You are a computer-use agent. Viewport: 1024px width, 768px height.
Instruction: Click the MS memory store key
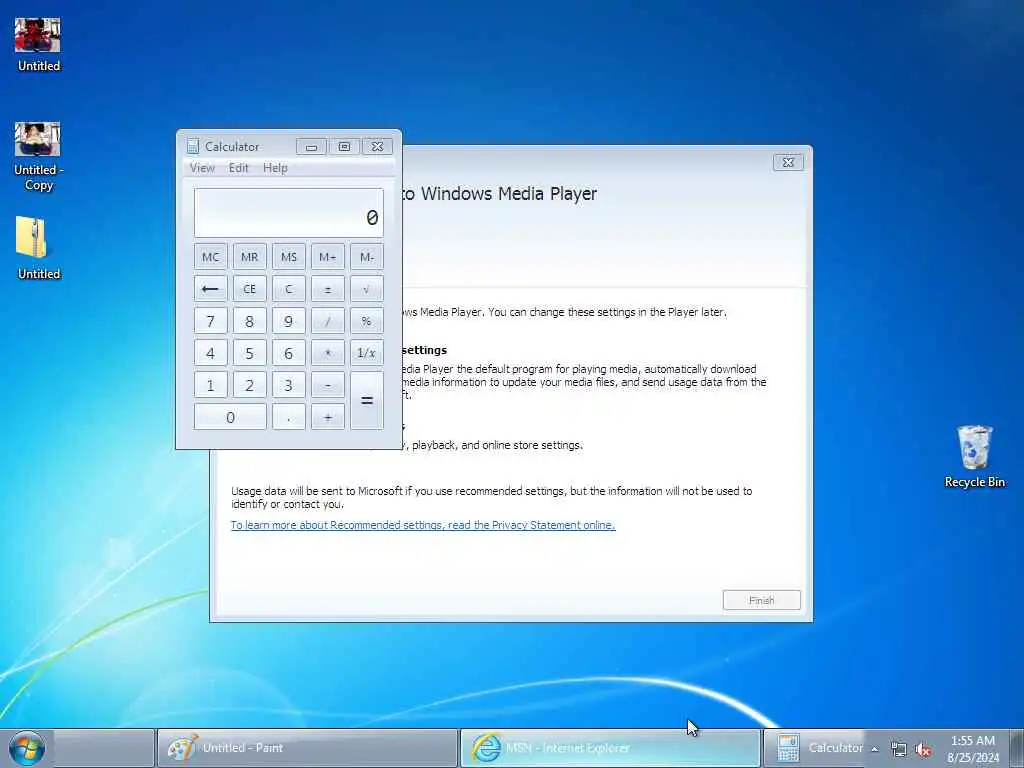(289, 257)
